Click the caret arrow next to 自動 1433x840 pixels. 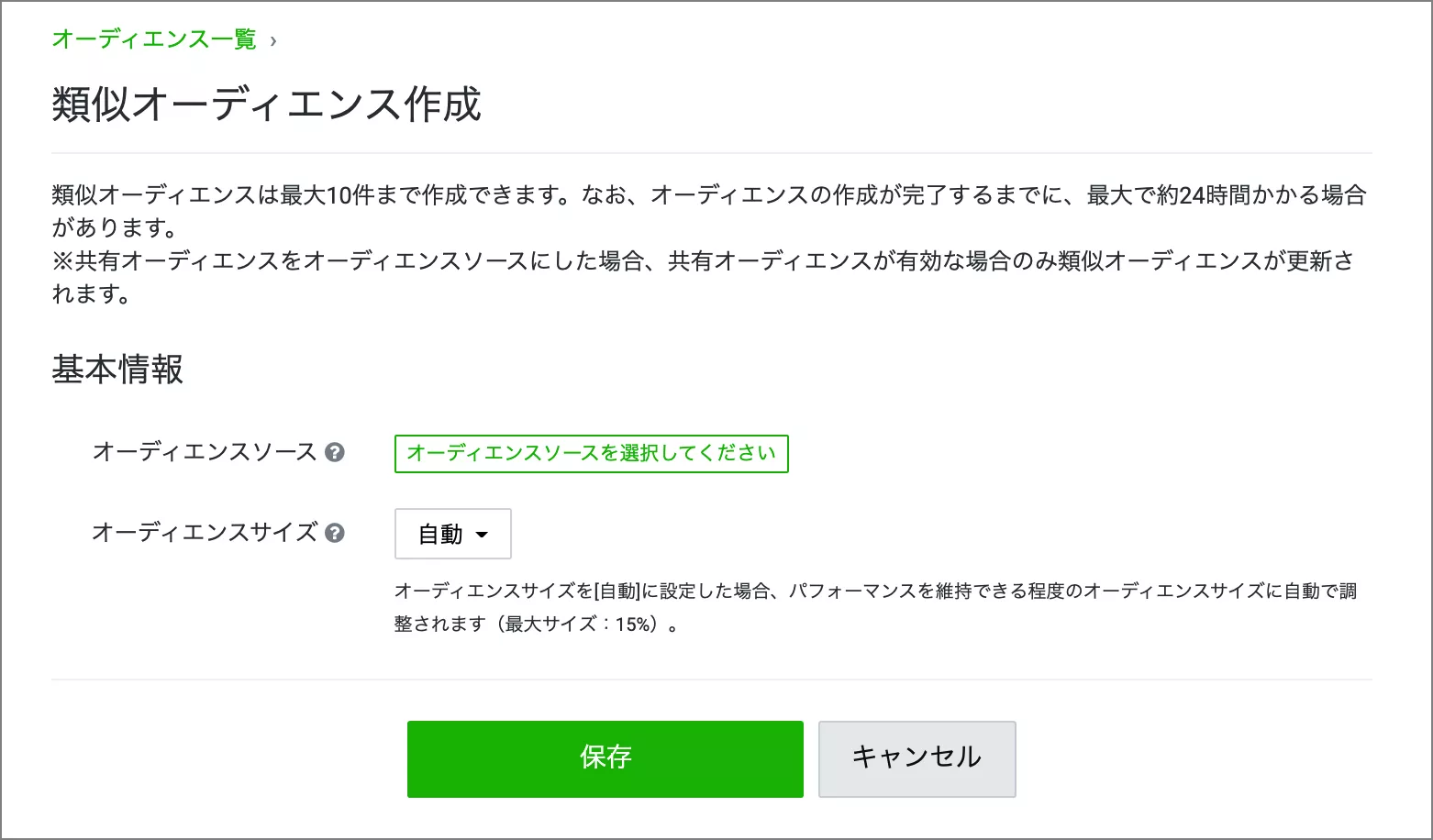tap(482, 535)
